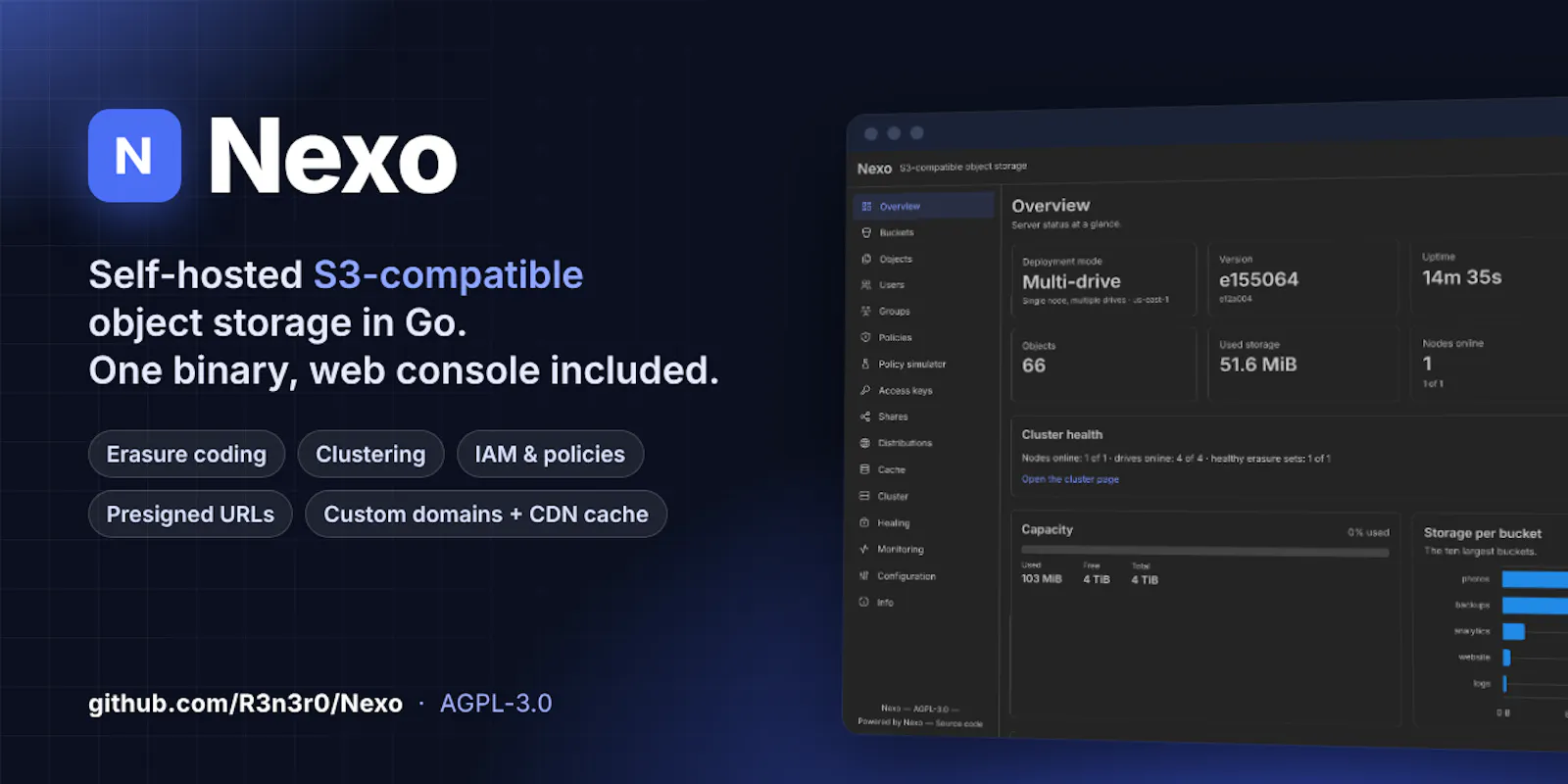Open Shares via its share icon

pyautogui.click(x=865, y=416)
